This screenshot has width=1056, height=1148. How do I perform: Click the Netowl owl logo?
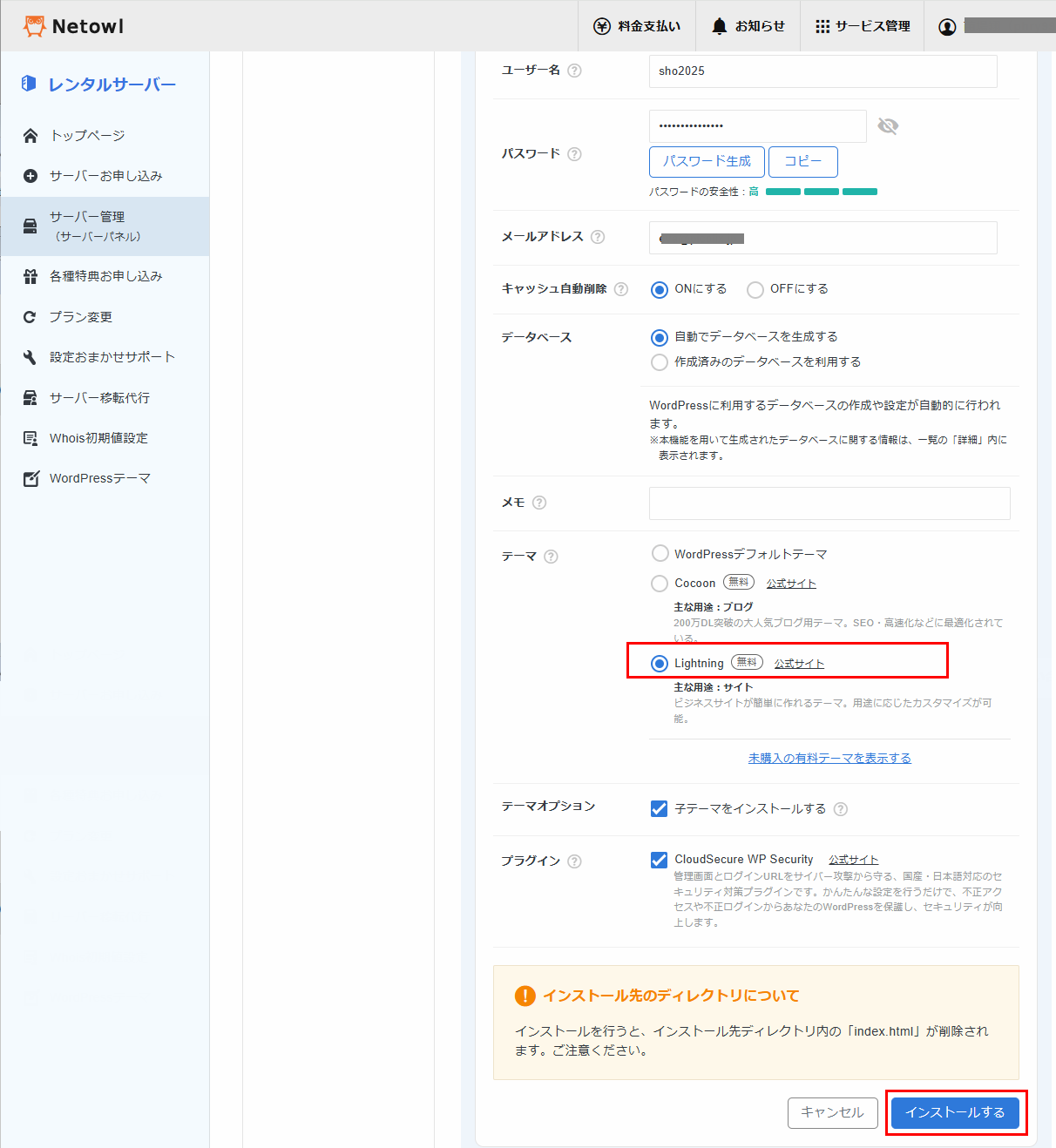pos(34,26)
